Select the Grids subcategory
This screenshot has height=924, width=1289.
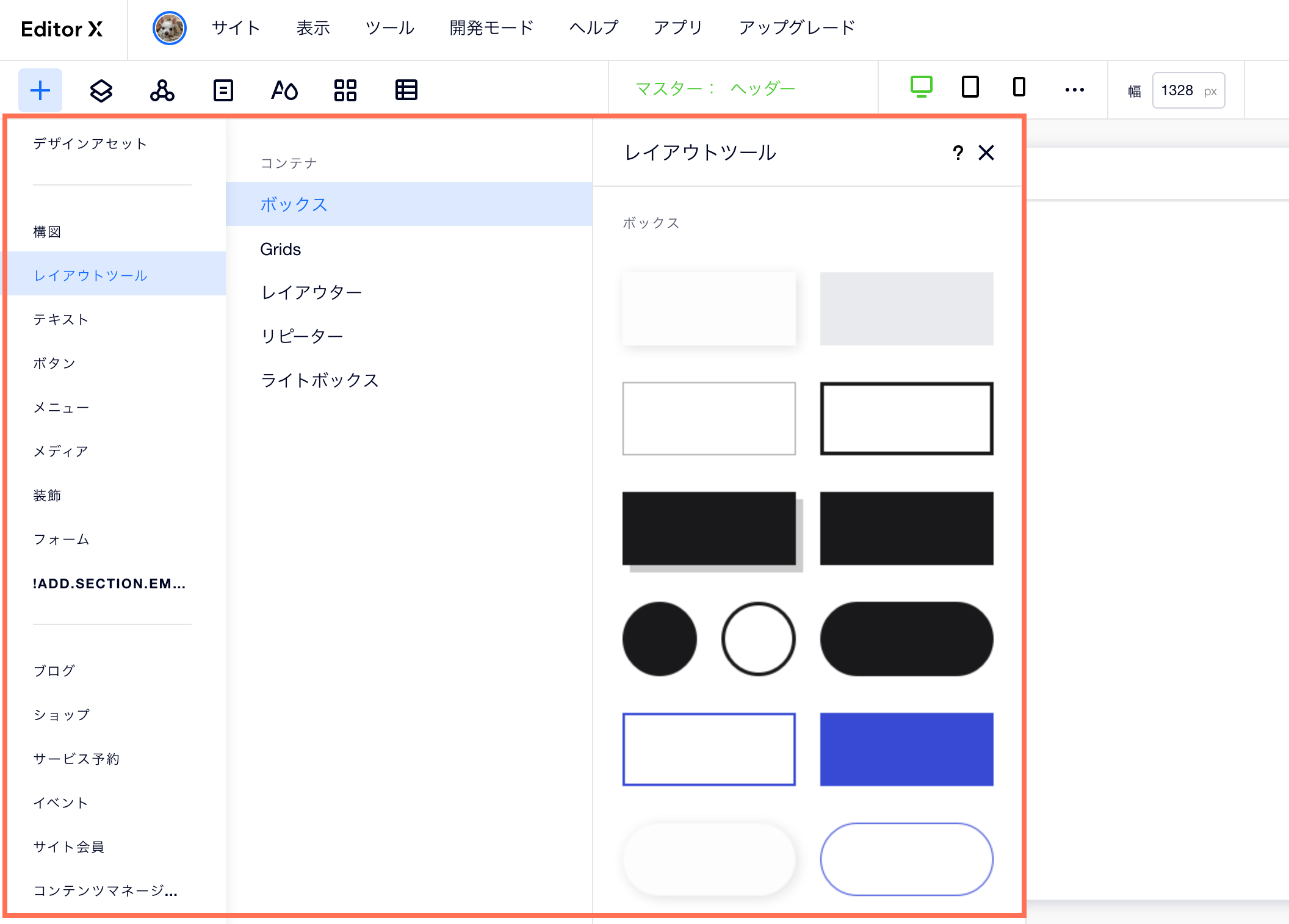tap(280, 249)
